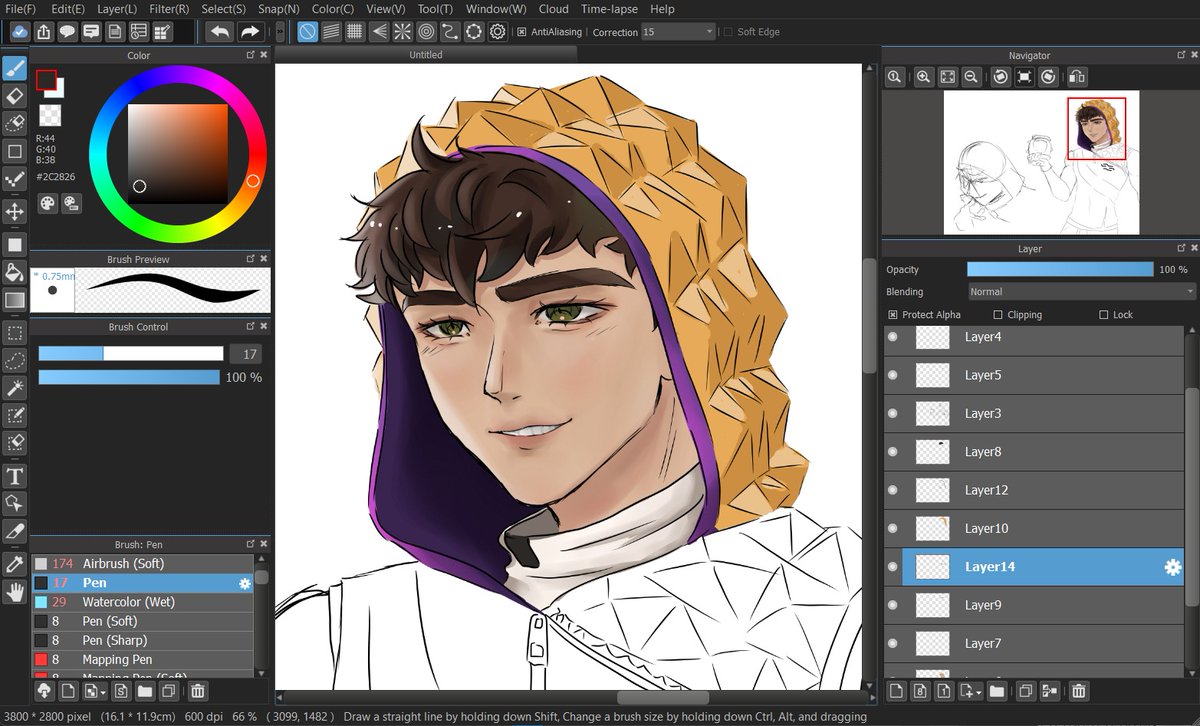This screenshot has height=726, width=1200.
Task: Zoom out using Navigator magnifier minus
Action: pos(971,76)
